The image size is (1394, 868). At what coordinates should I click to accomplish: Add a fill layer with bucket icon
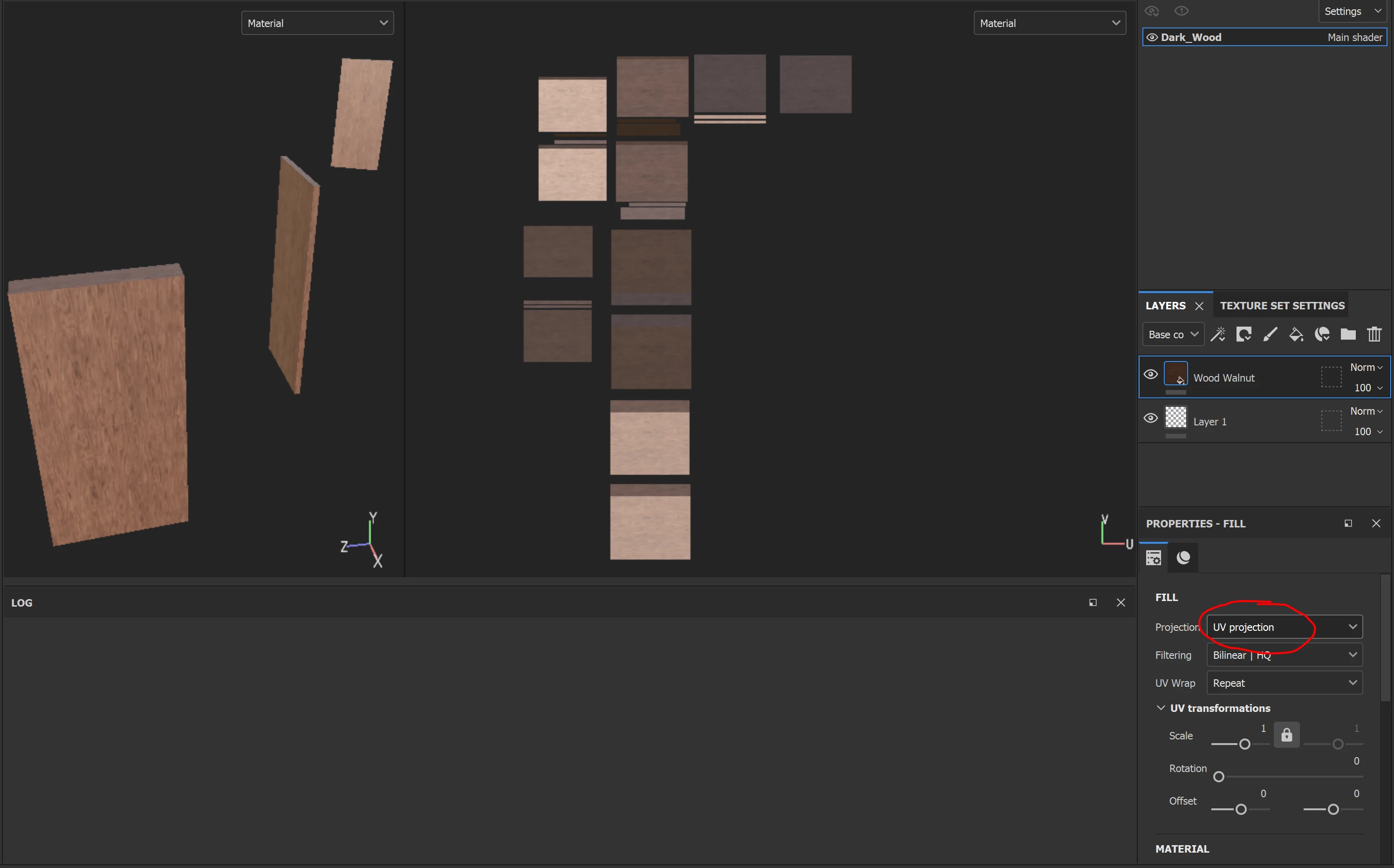pyautogui.click(x=1296, y=334)
